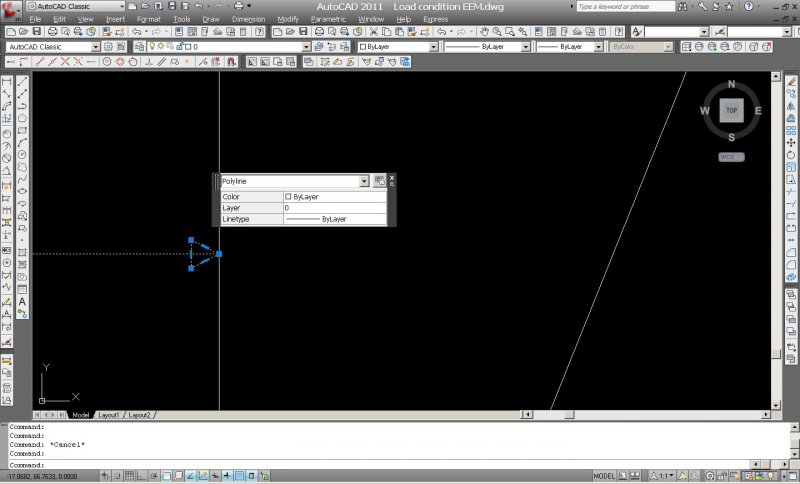The image size is (800, 484).
Task: Click the binoculars search icon
Action: [683, 7]
